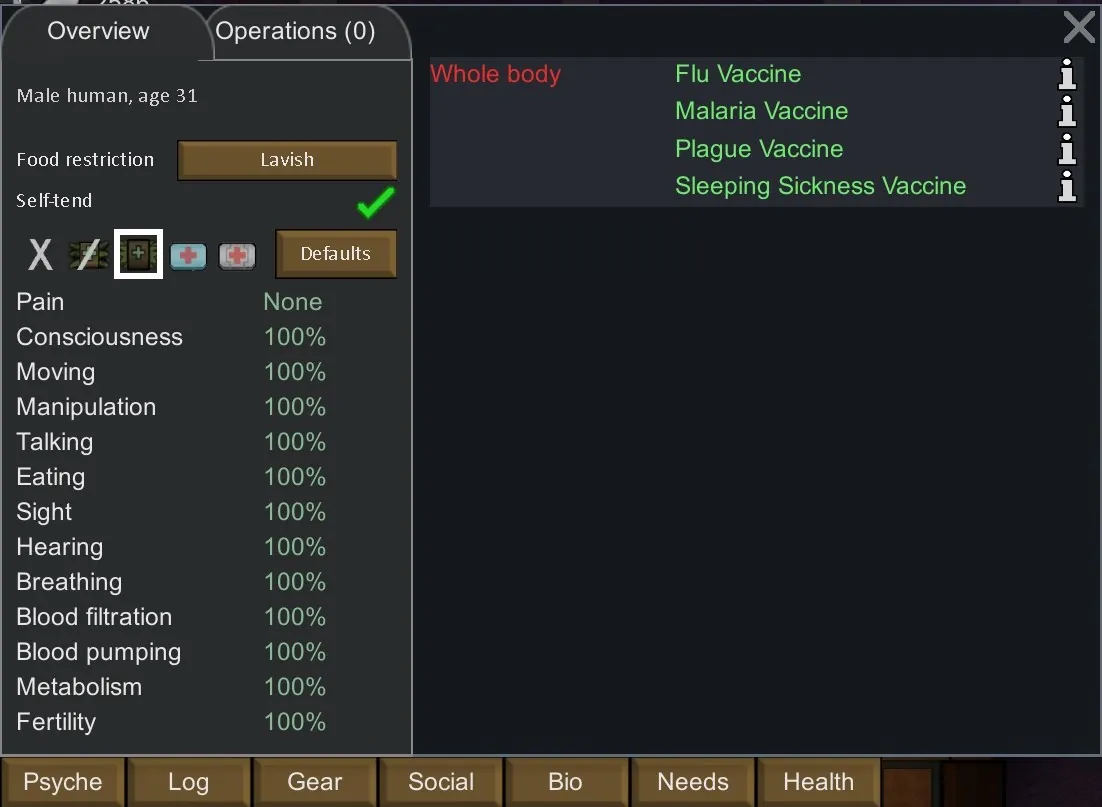Switch to the Operations (0) tab
1102x807 pixels.
(x=296, y=31)
